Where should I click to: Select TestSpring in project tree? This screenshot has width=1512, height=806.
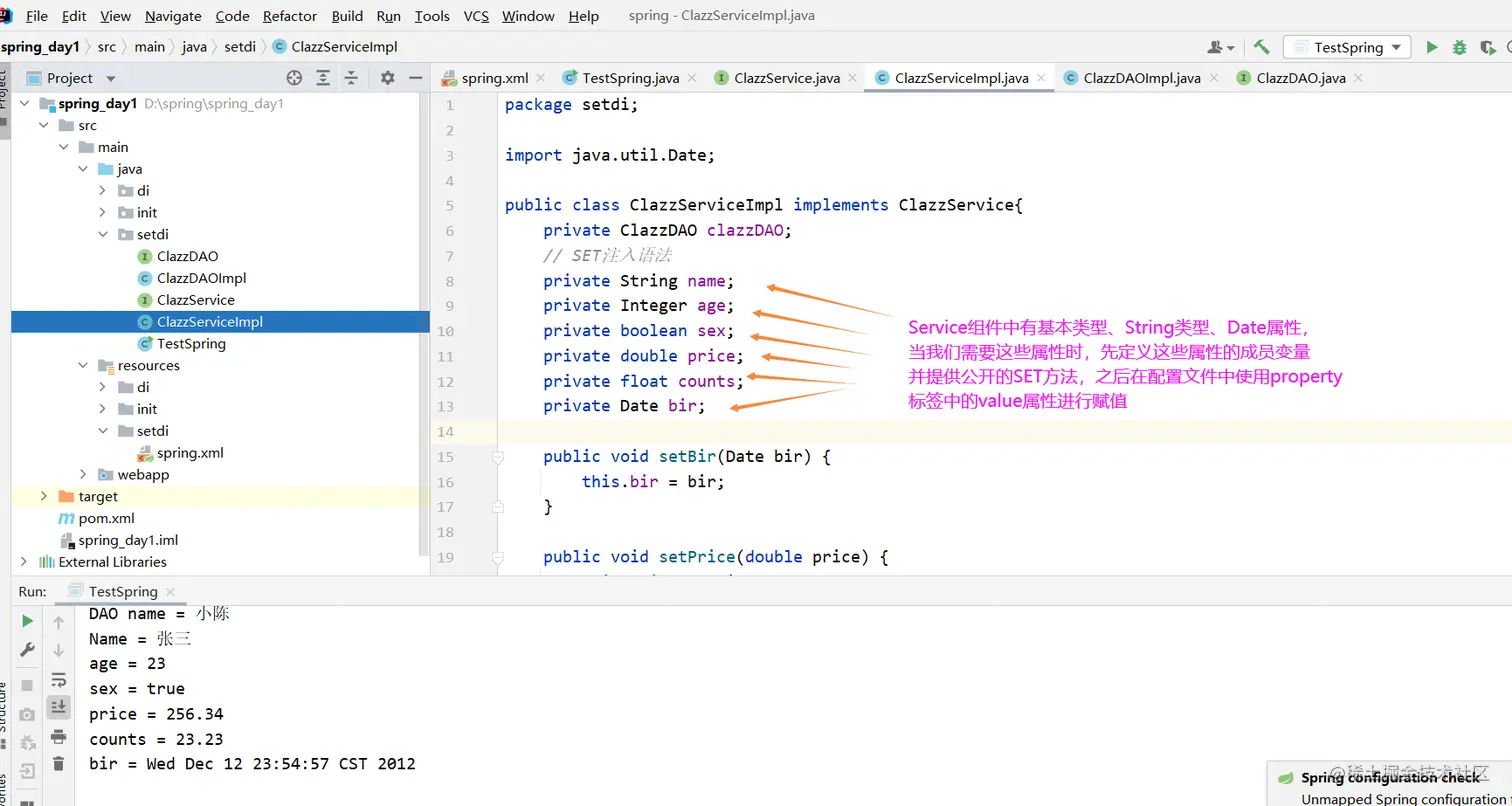(x=191, y=344)
